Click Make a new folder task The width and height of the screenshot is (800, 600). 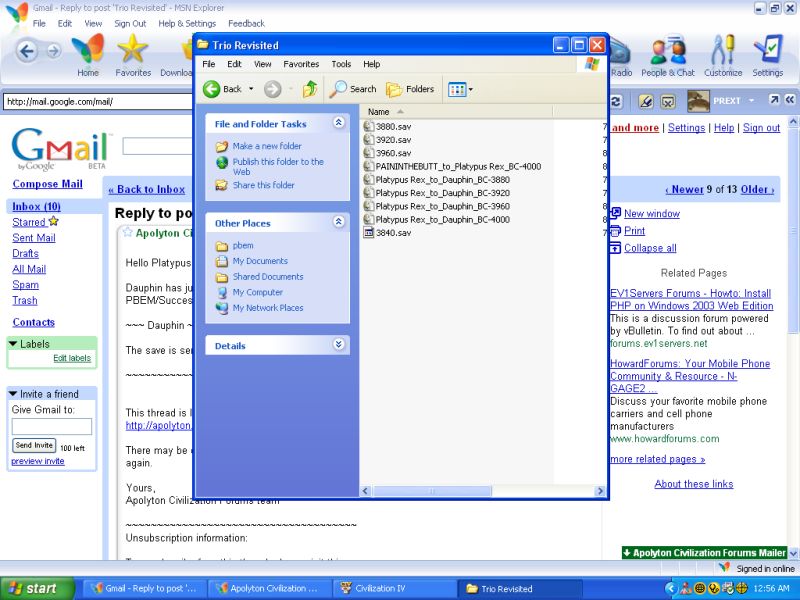(x=267, y=146)
